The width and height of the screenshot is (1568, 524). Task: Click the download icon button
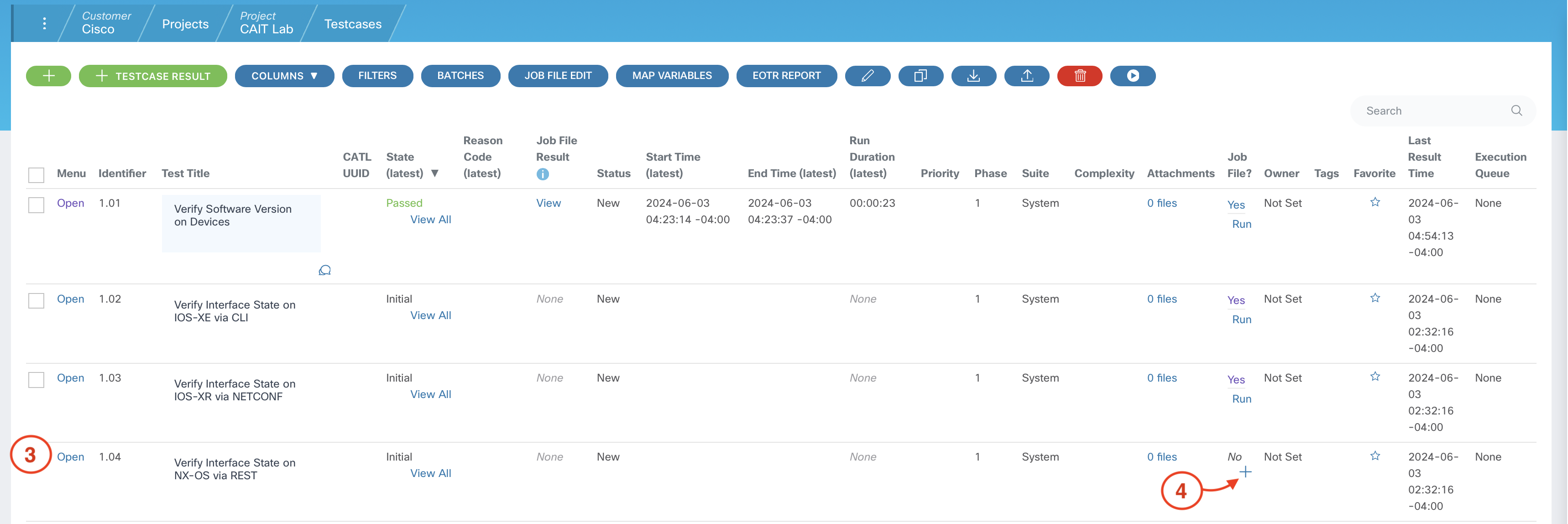coord(973,75)
